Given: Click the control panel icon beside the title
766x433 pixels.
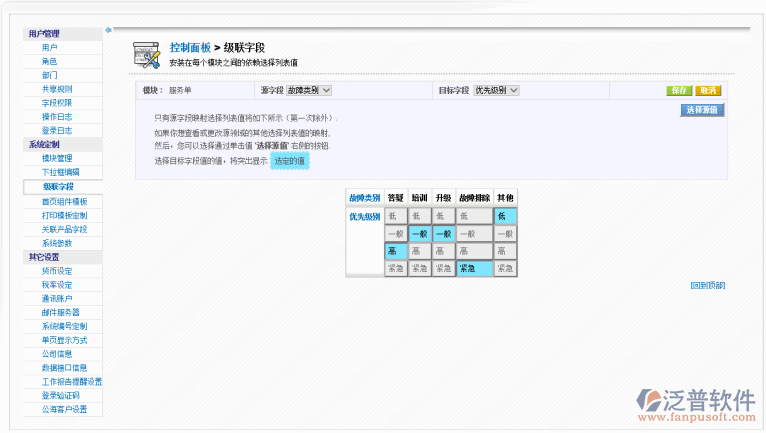Looking at the screenshot, I should (147, 53).
